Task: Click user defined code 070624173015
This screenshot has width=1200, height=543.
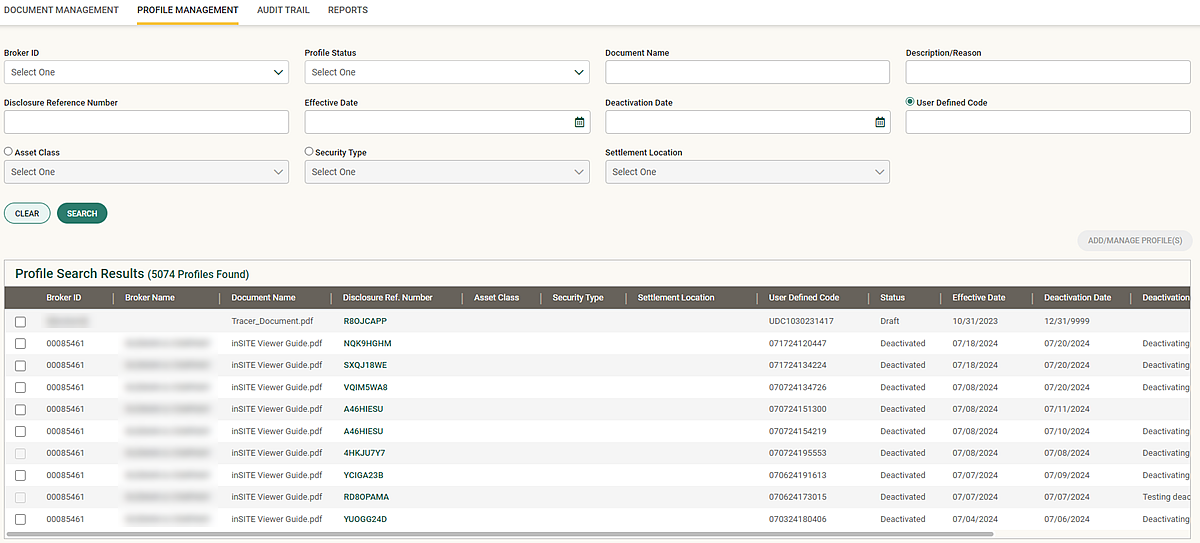Action: pos(798,498)
